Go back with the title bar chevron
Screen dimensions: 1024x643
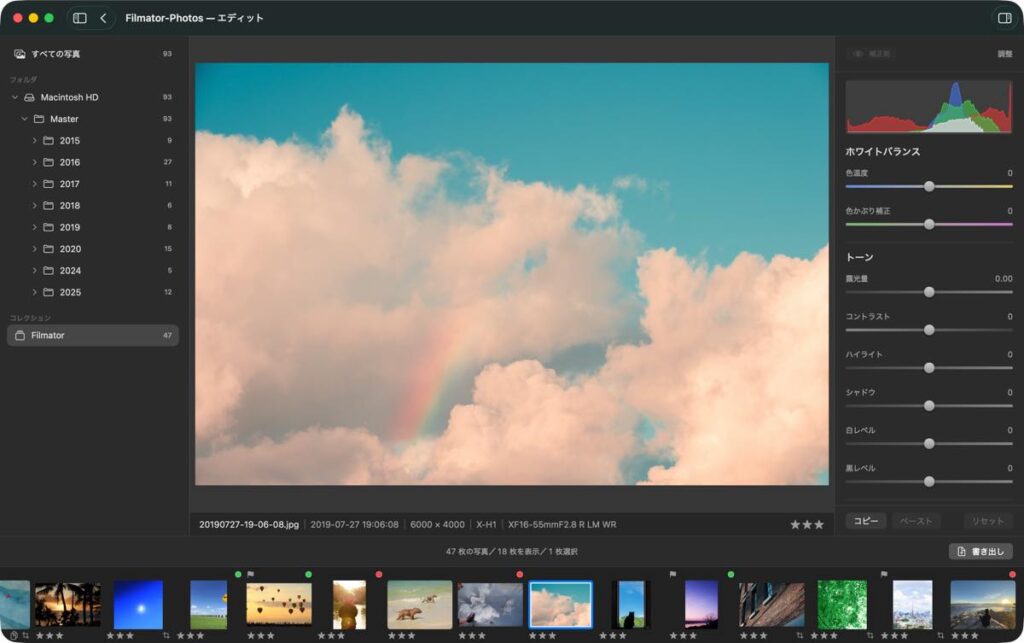tap(103, 18)
